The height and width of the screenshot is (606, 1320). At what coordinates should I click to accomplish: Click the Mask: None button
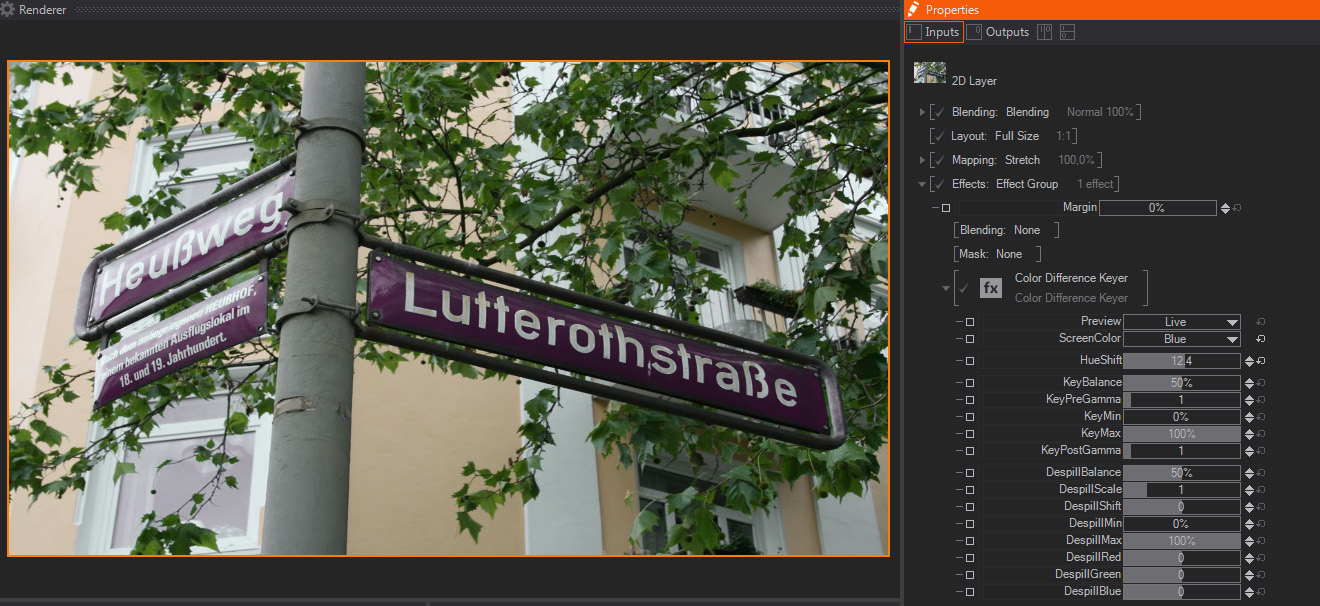[996, 254]
